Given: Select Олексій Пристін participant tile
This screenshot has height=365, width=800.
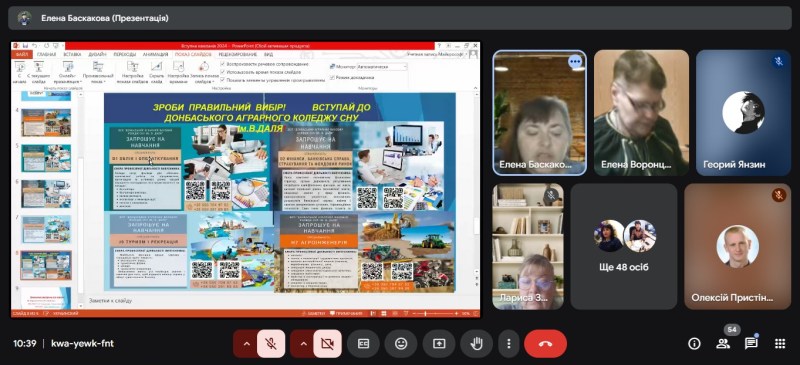Looking at the screenshot, I should pos(737,246).
